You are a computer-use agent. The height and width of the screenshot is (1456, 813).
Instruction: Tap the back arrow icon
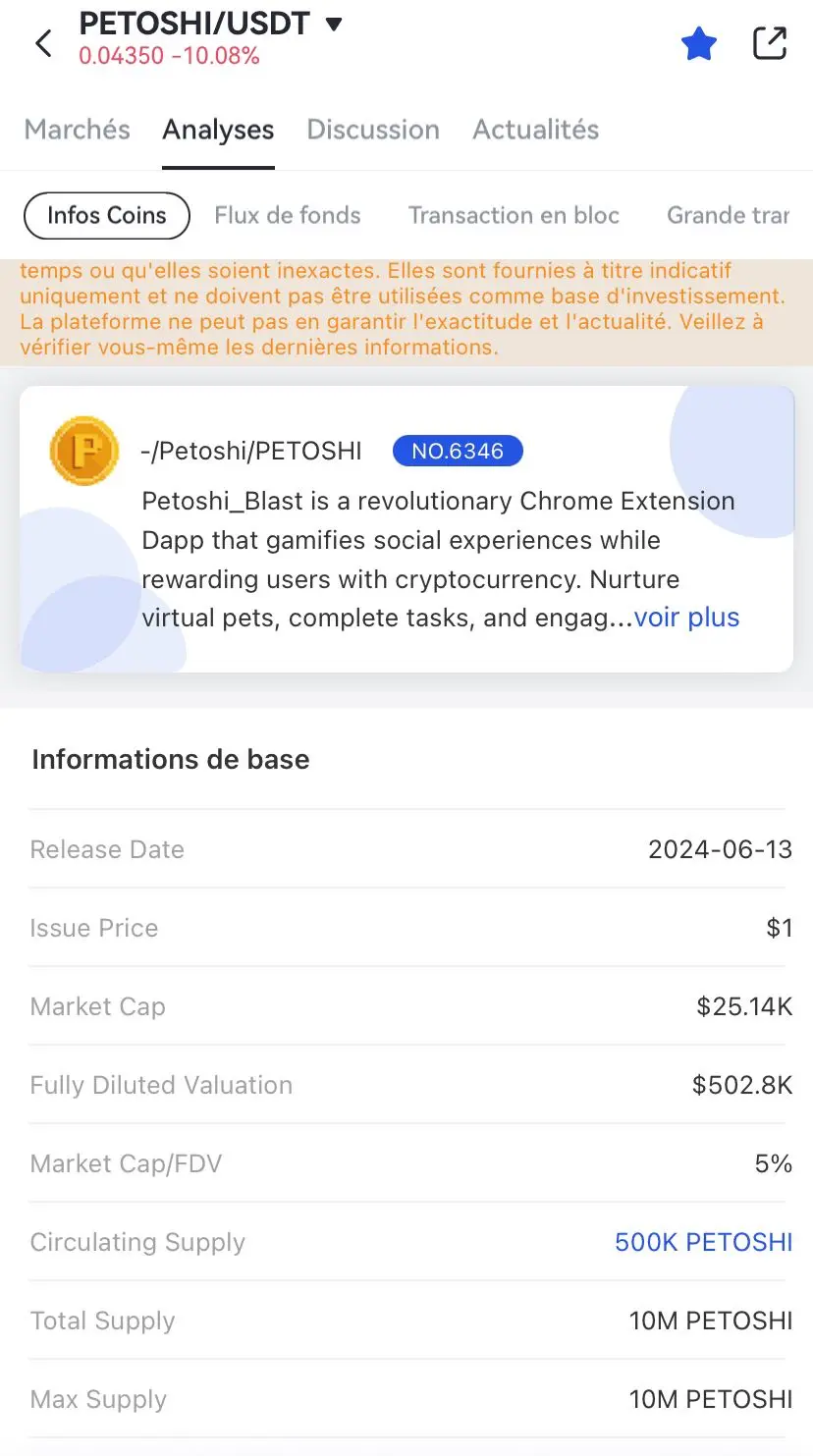43,43
